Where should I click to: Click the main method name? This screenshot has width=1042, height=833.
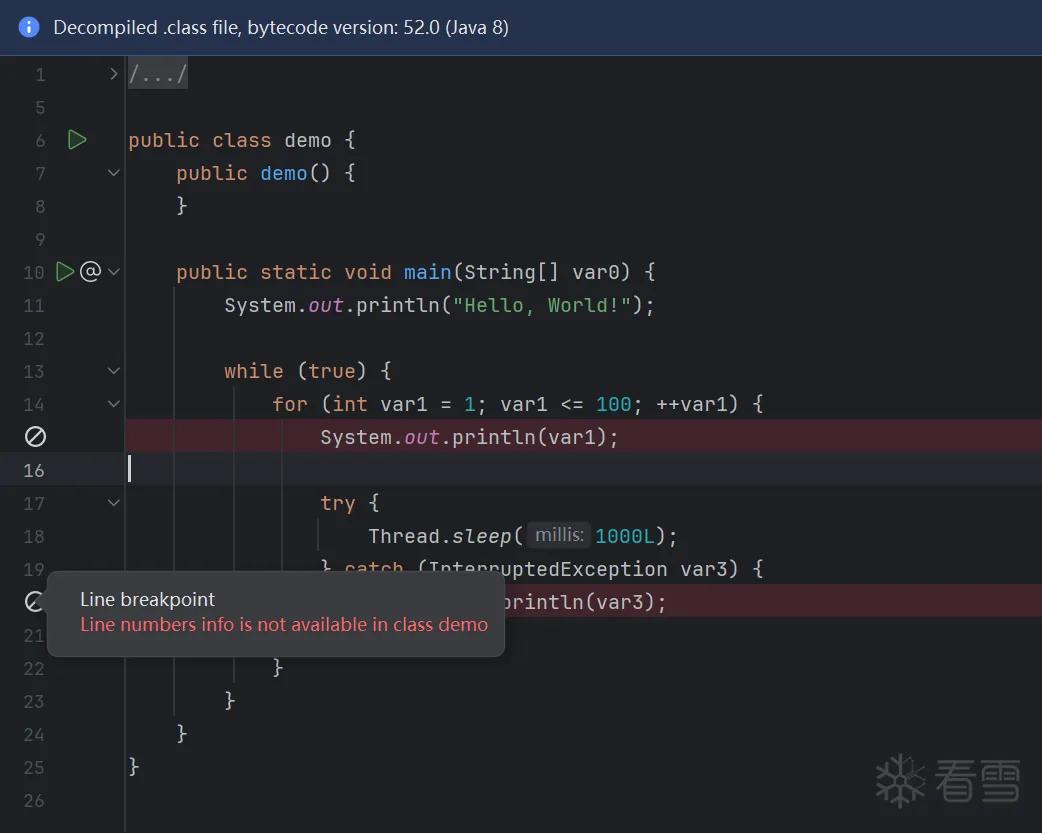click(427, 272)
